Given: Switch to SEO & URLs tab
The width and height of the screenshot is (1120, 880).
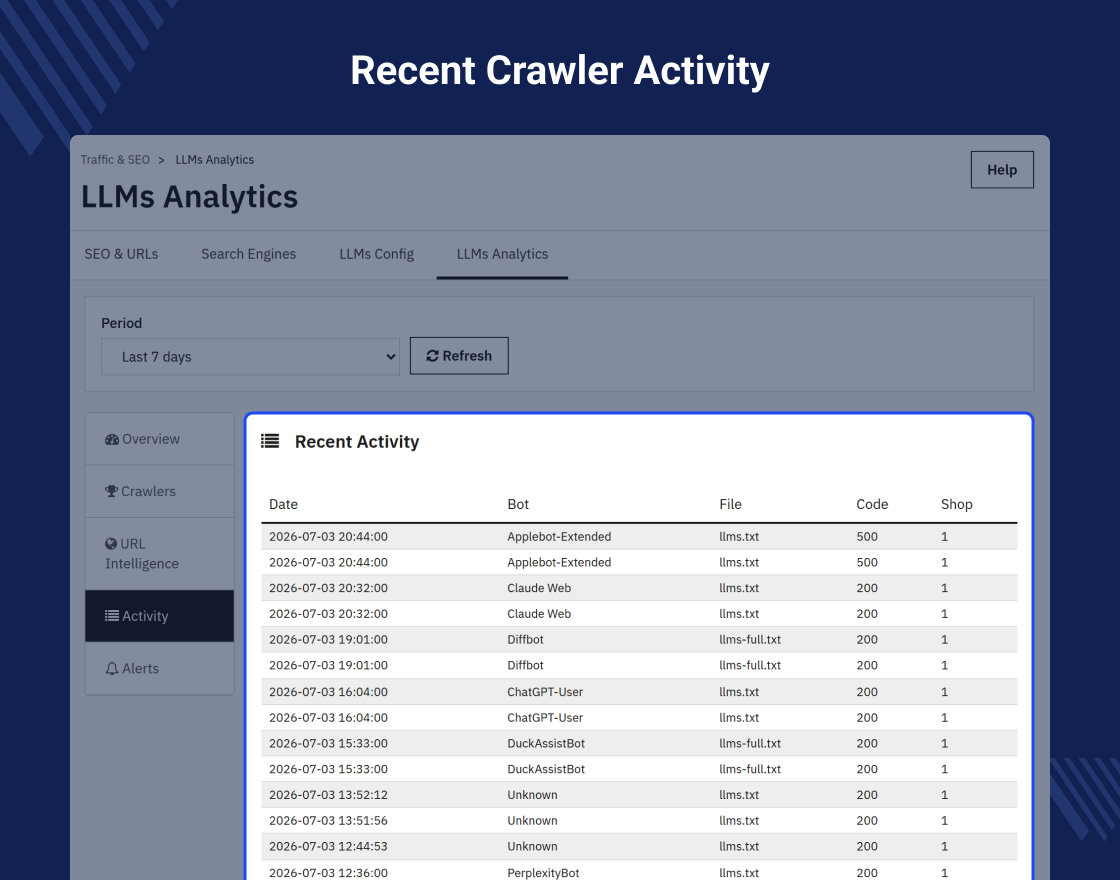Looking at the screenshot, I should point(121,254).
